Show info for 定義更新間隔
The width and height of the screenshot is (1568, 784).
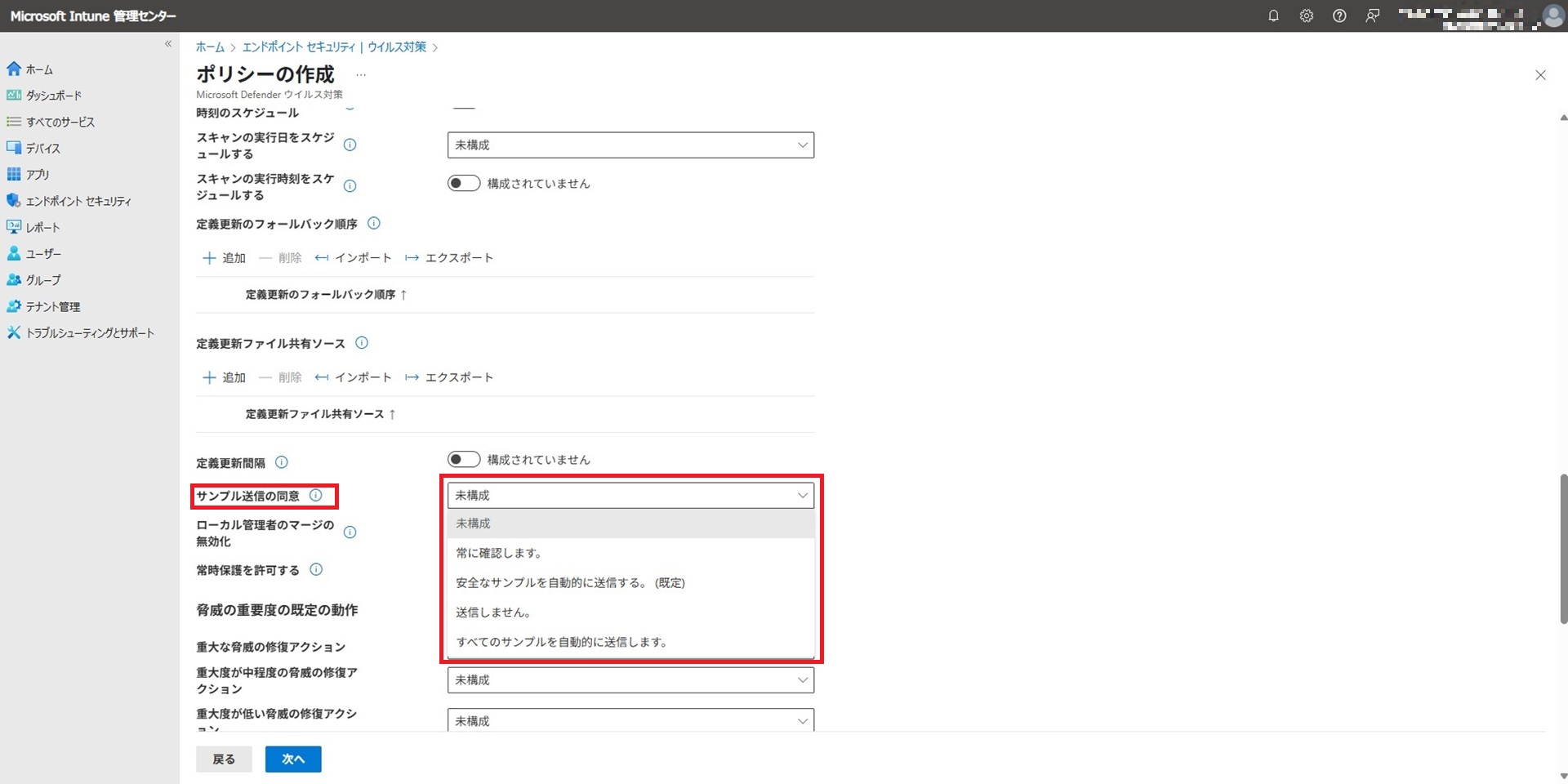tap(282, 462)
